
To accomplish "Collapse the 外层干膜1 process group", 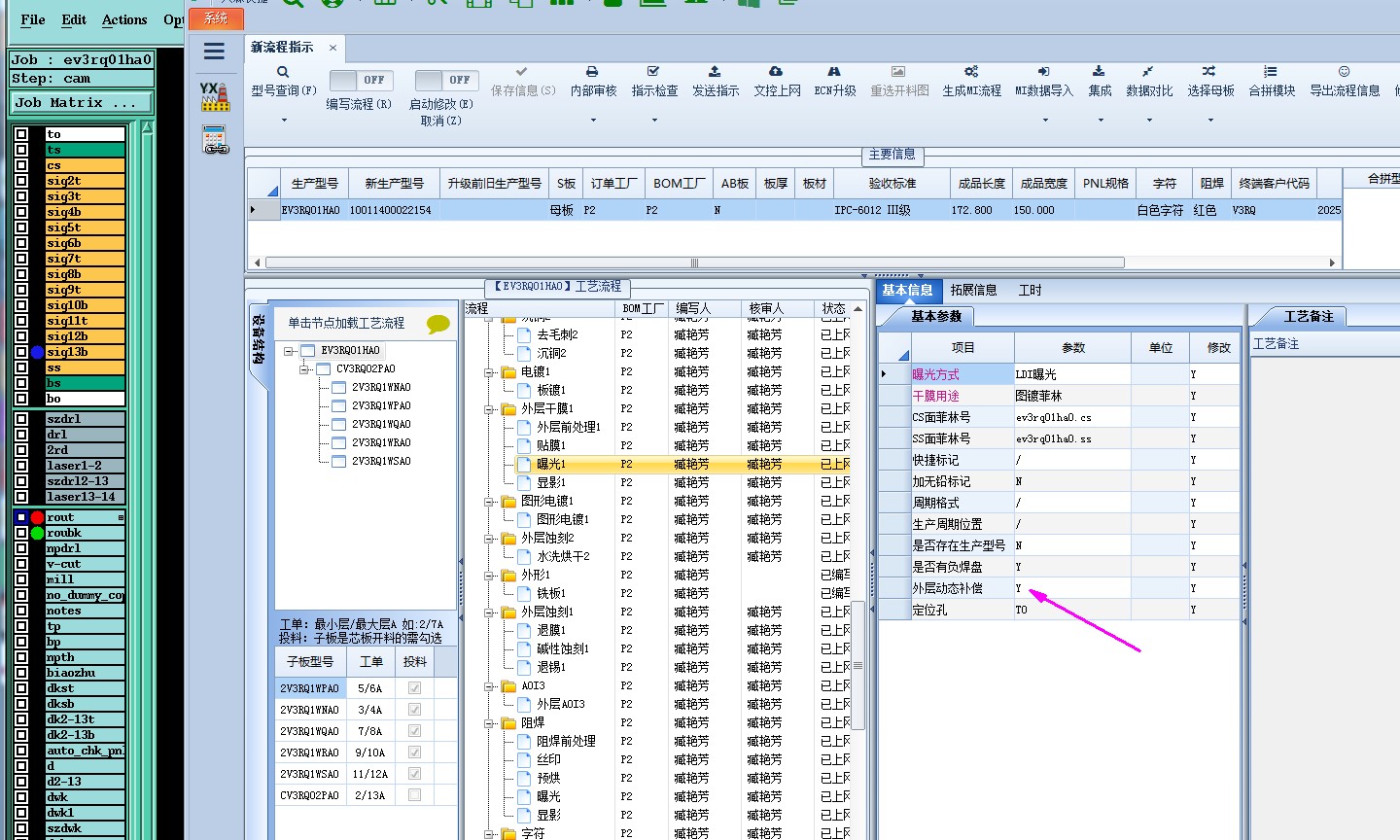I will 490,409.
